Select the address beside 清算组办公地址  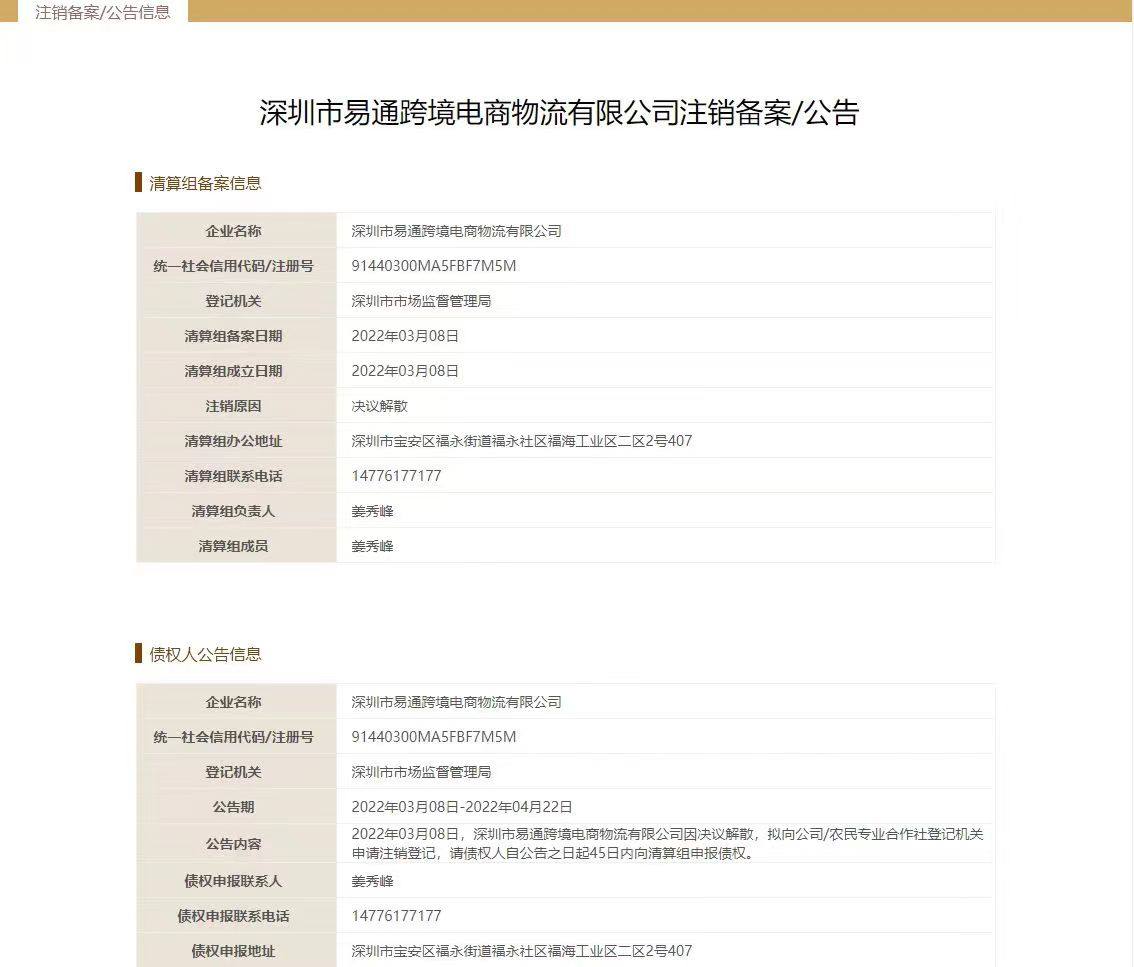pos(521,441)
